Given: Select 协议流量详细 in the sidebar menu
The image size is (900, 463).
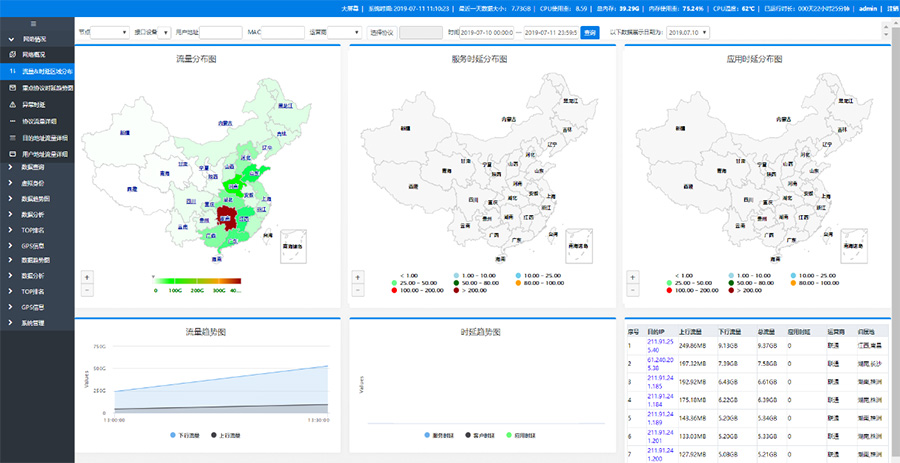Looking at the screenshot, I should tap(45, 121).
